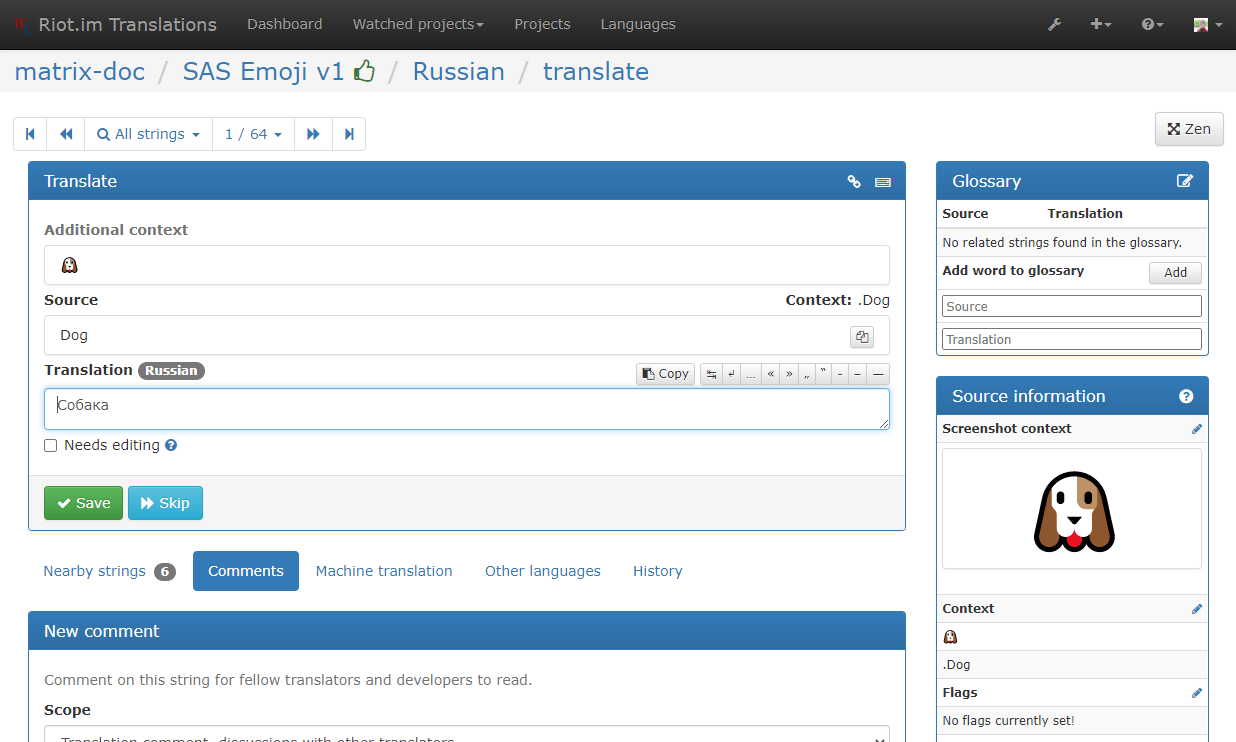The height and width of the screenshot is (742, 1236).
Task: Switch to the Machine translation tab
Action: click(x=384, y=571)
